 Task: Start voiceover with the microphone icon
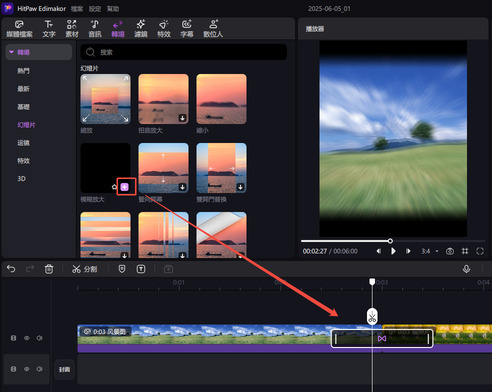[466, 269]
